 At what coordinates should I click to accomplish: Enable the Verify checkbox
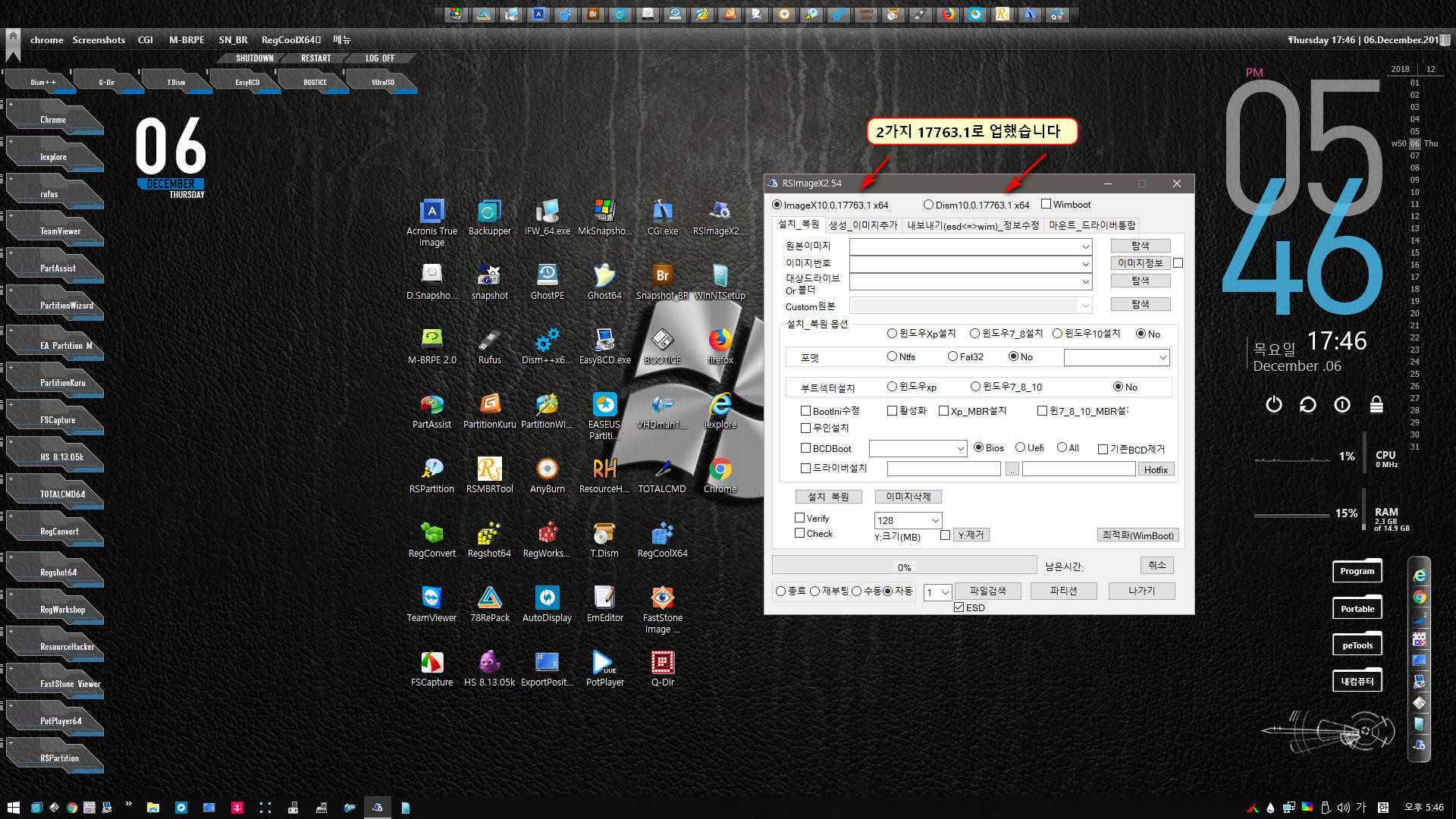tap(799, 518)
